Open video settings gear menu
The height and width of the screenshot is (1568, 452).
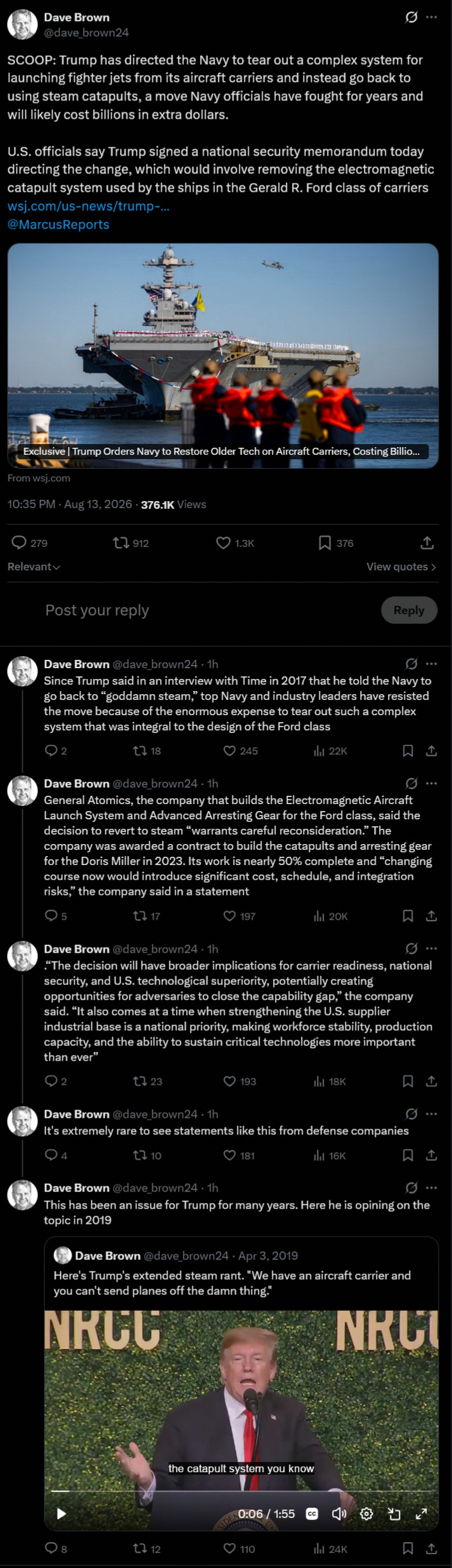pyautogui.click(x=366, y=1513)
